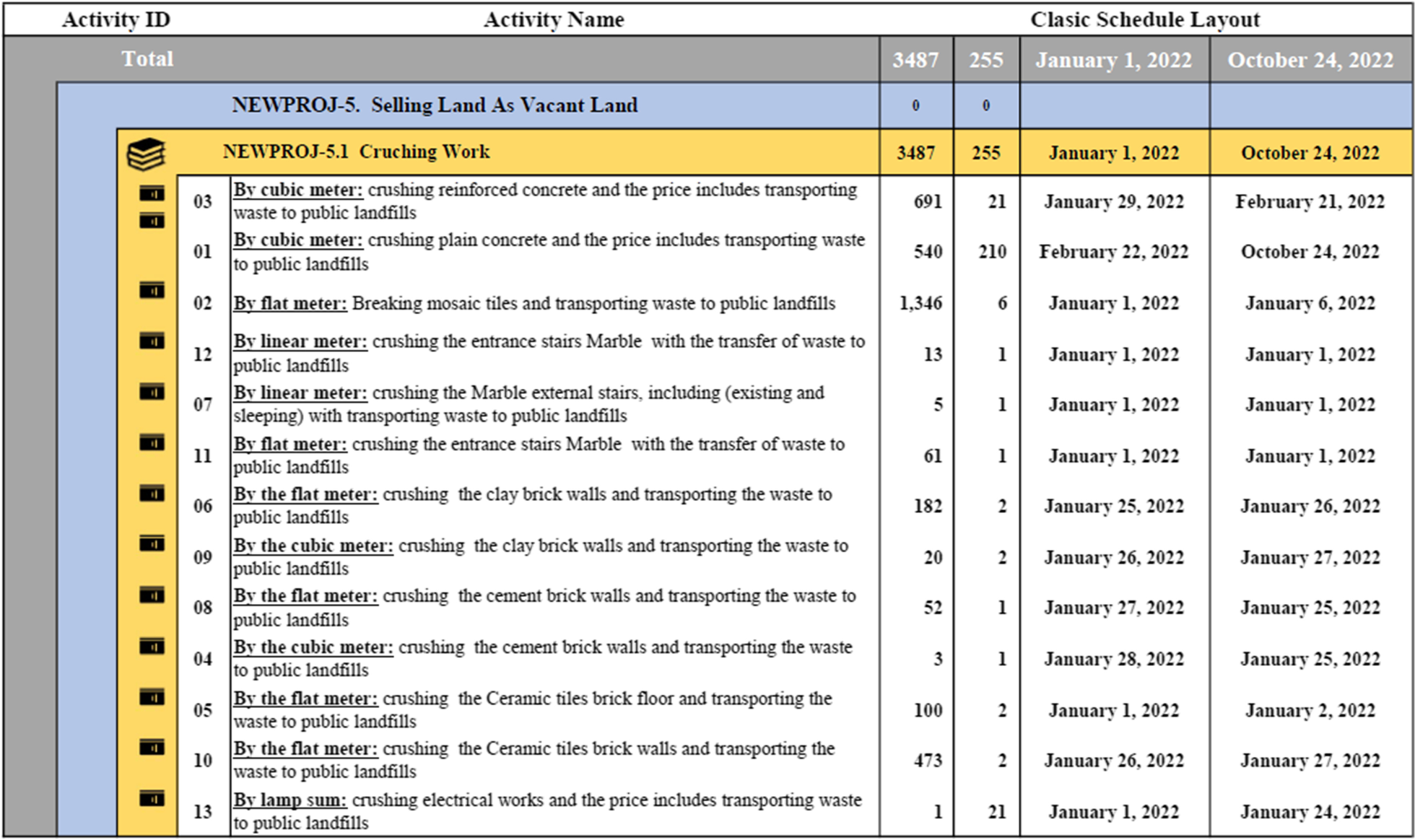Click activity ID 05
This screenshot has height=840, width=1415.
(203, 710)
